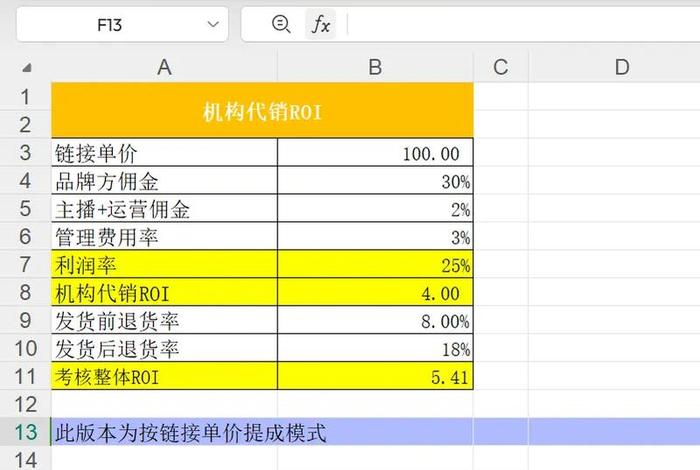The image size is (700, 470).
Task: Select row 13 header
Action: click(x=25, y=432)
